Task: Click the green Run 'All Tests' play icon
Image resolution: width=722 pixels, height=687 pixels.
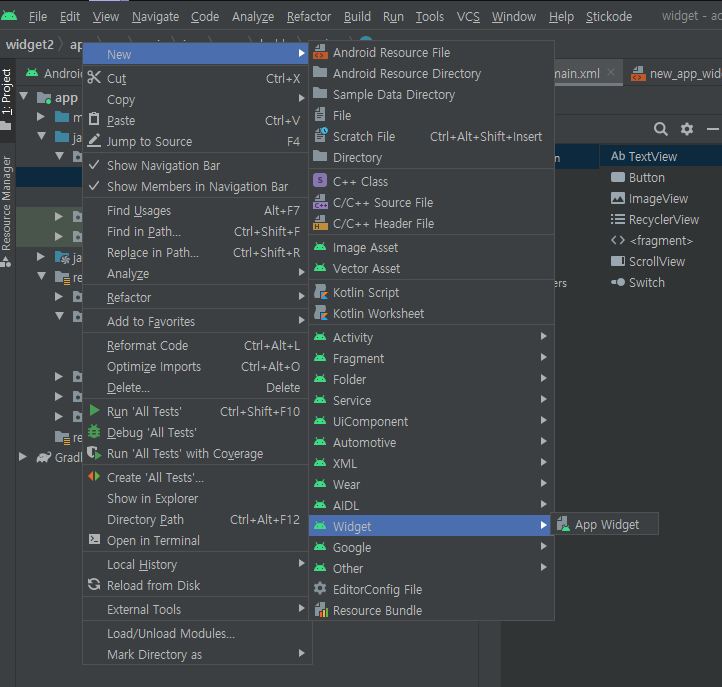Action: pos(94,410)
